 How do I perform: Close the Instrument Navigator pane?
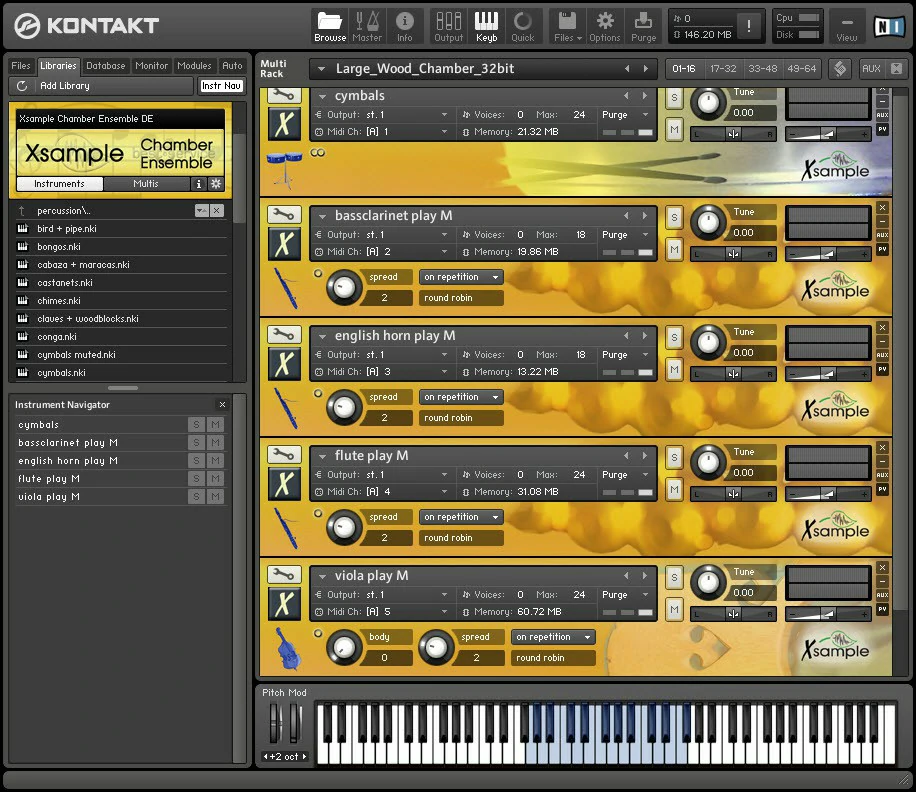pos(222,404)
